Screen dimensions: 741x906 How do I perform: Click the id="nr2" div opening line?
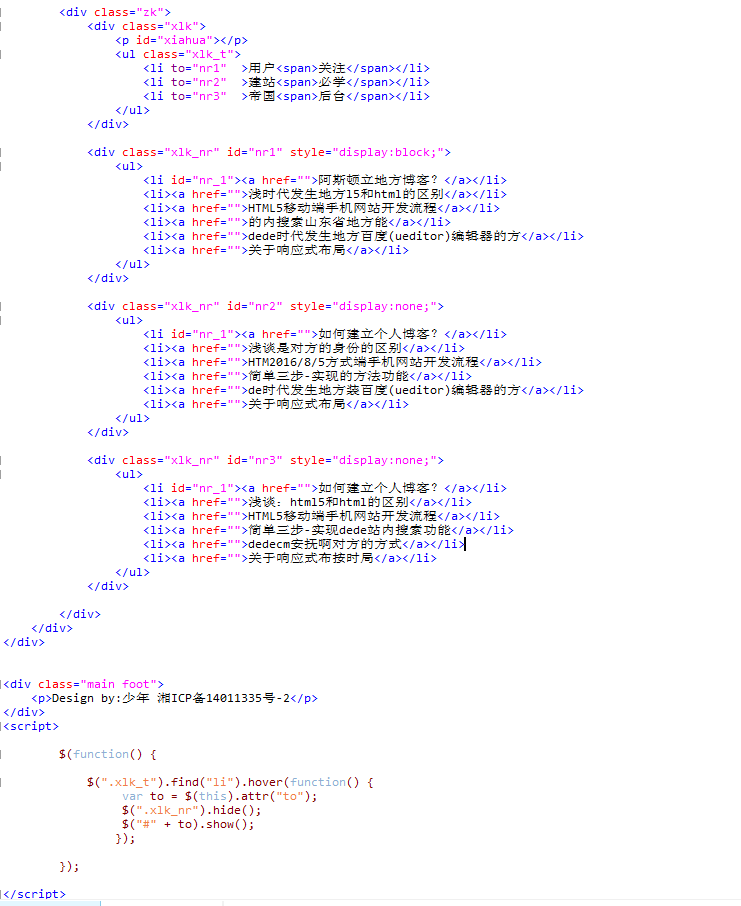coord(265,306)
